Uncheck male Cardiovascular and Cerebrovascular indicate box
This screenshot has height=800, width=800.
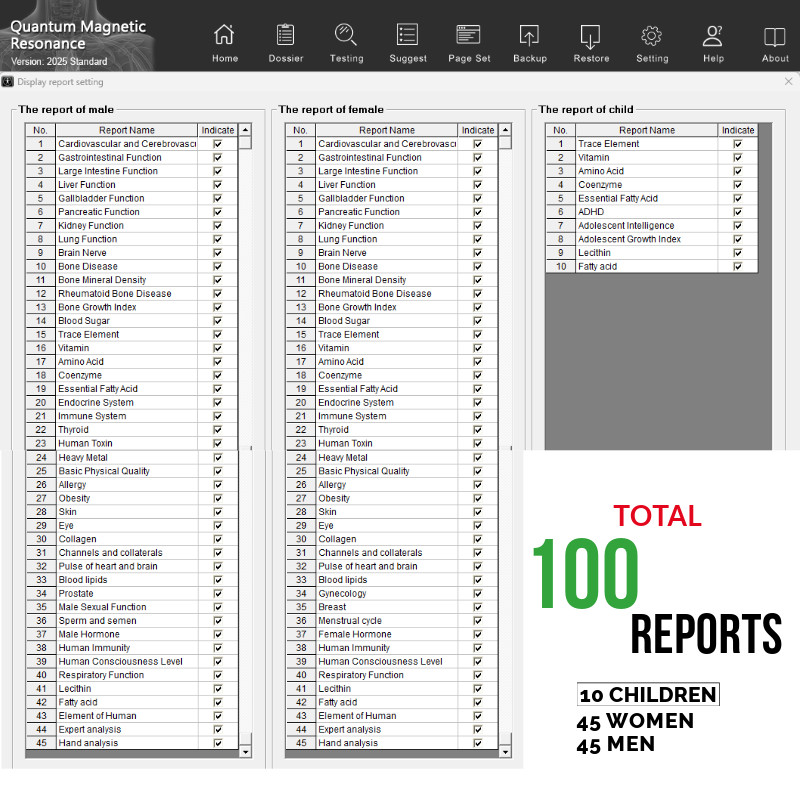(x=218, y=144)
